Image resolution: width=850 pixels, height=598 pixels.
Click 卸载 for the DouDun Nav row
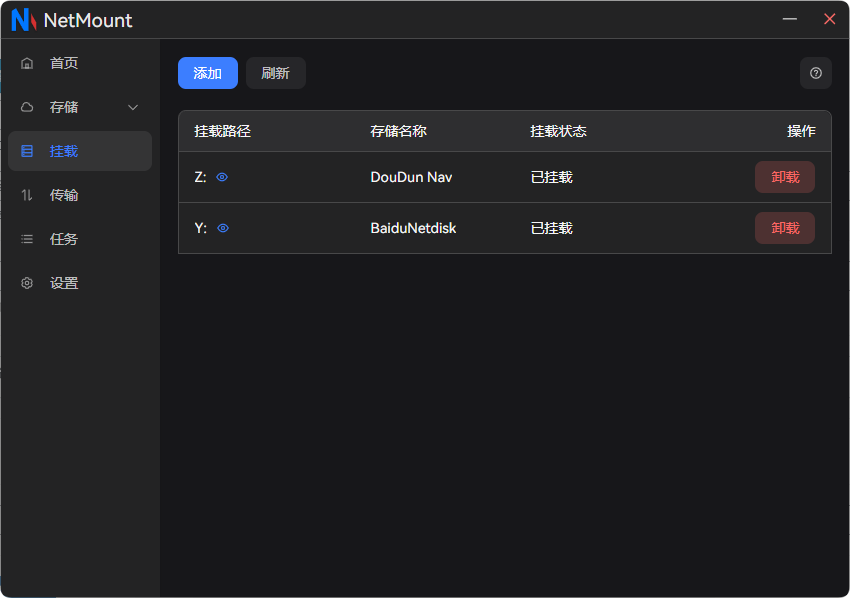pos(784,177)
